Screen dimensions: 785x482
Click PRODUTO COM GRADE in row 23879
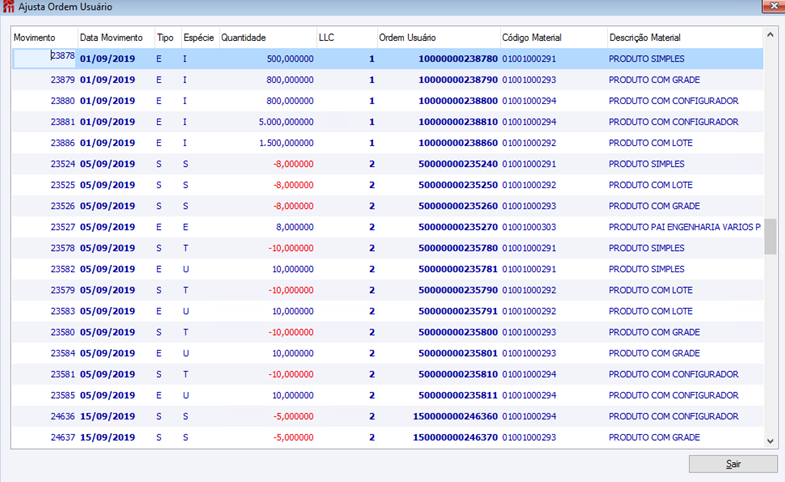[654, 80]
